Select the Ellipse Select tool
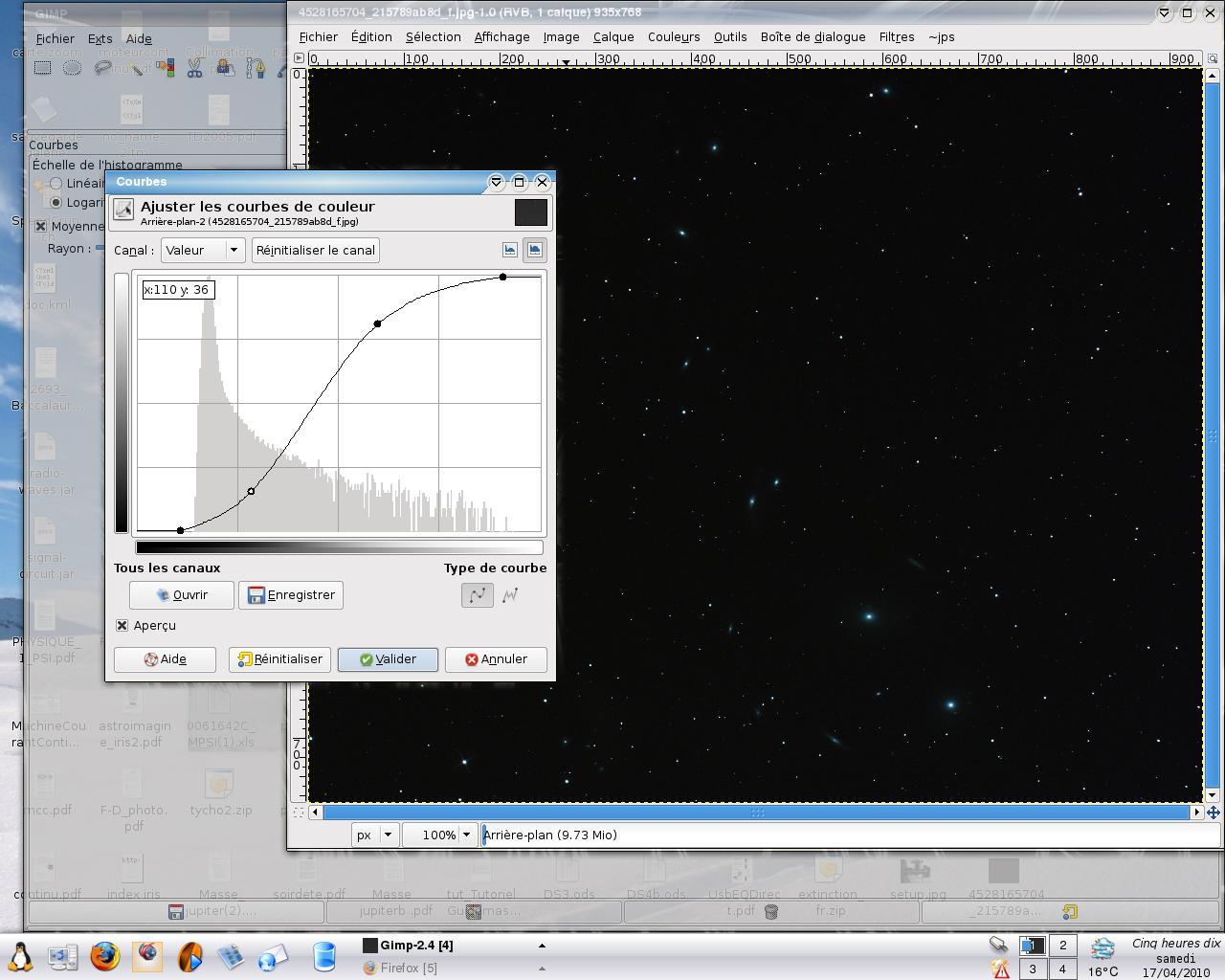Screen dimensions: 1225x980 72,68
